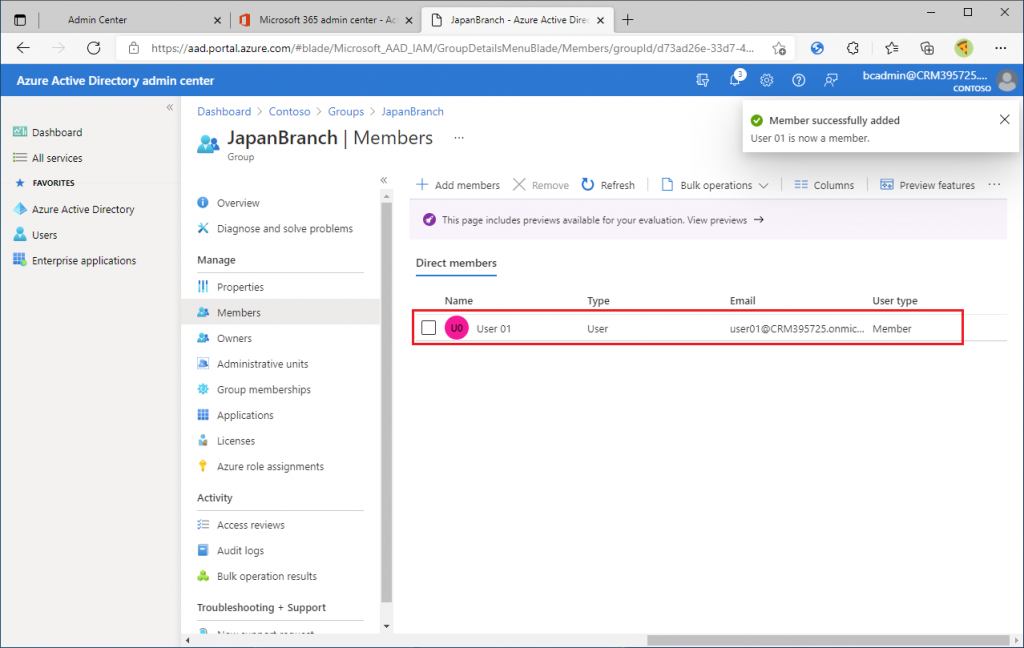Close the JapanBranch browser tab
Image resolution: width=1024 pixels, height=648 pixels.
[600, 20]
